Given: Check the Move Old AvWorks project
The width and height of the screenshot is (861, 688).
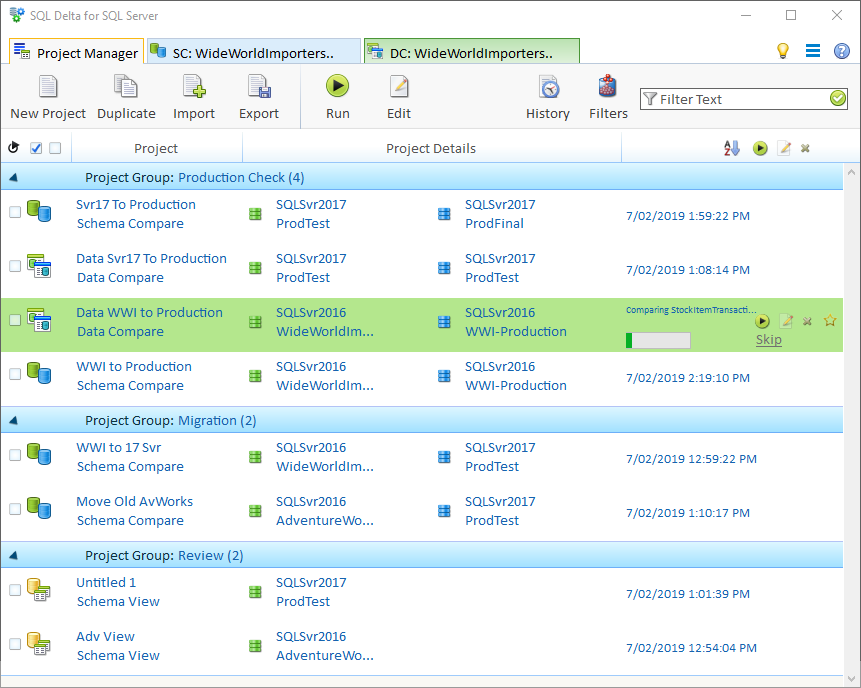Looking at the screenshot, I should (15, 509).
